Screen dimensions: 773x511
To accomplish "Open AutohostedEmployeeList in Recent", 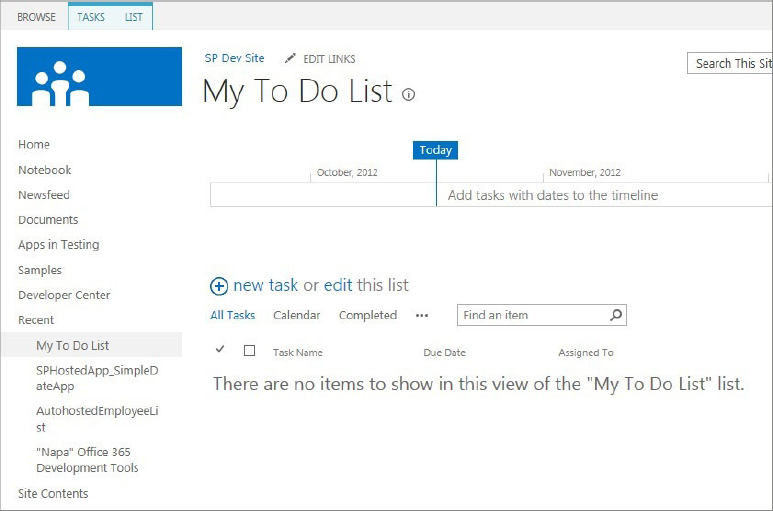I will point(97,419).
